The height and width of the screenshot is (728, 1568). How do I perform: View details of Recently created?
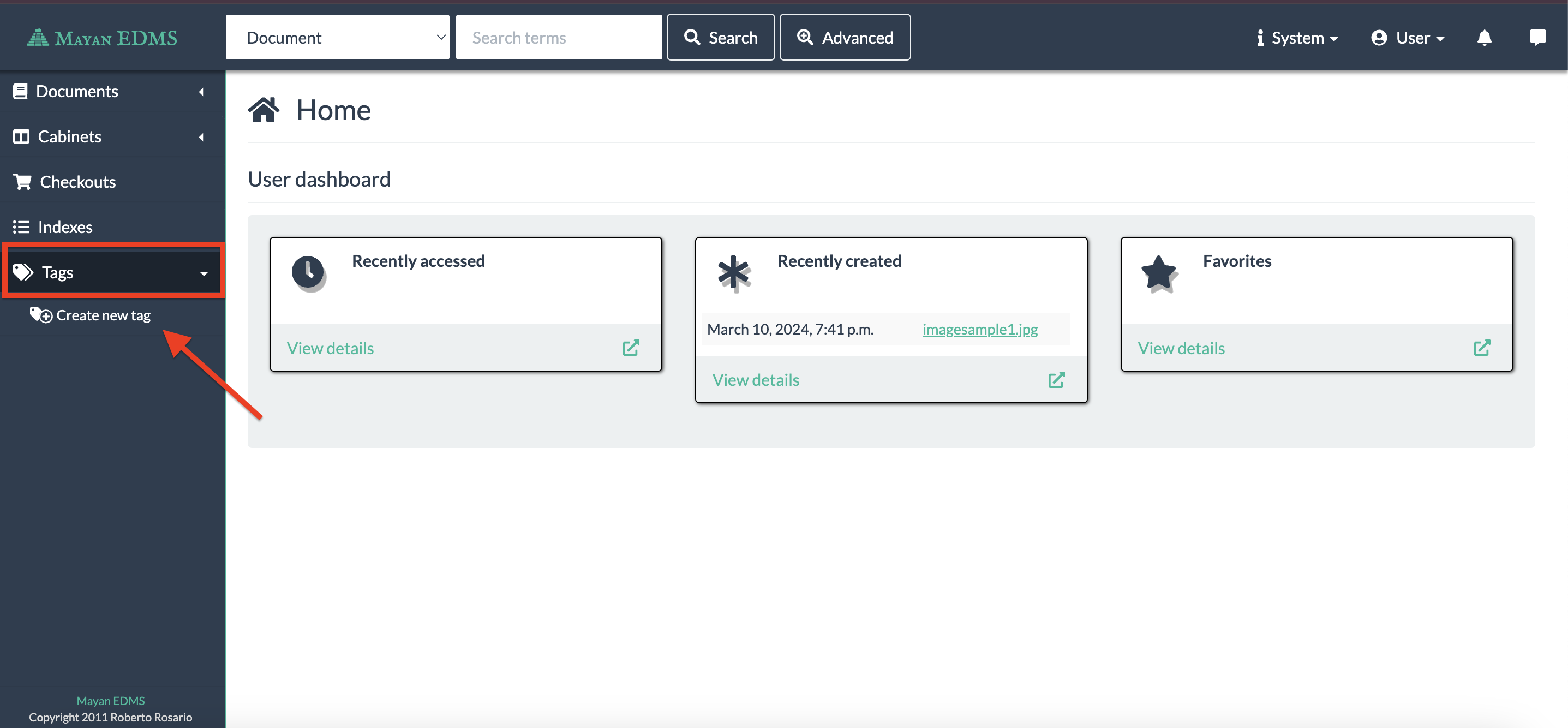(x=756, y=380)
